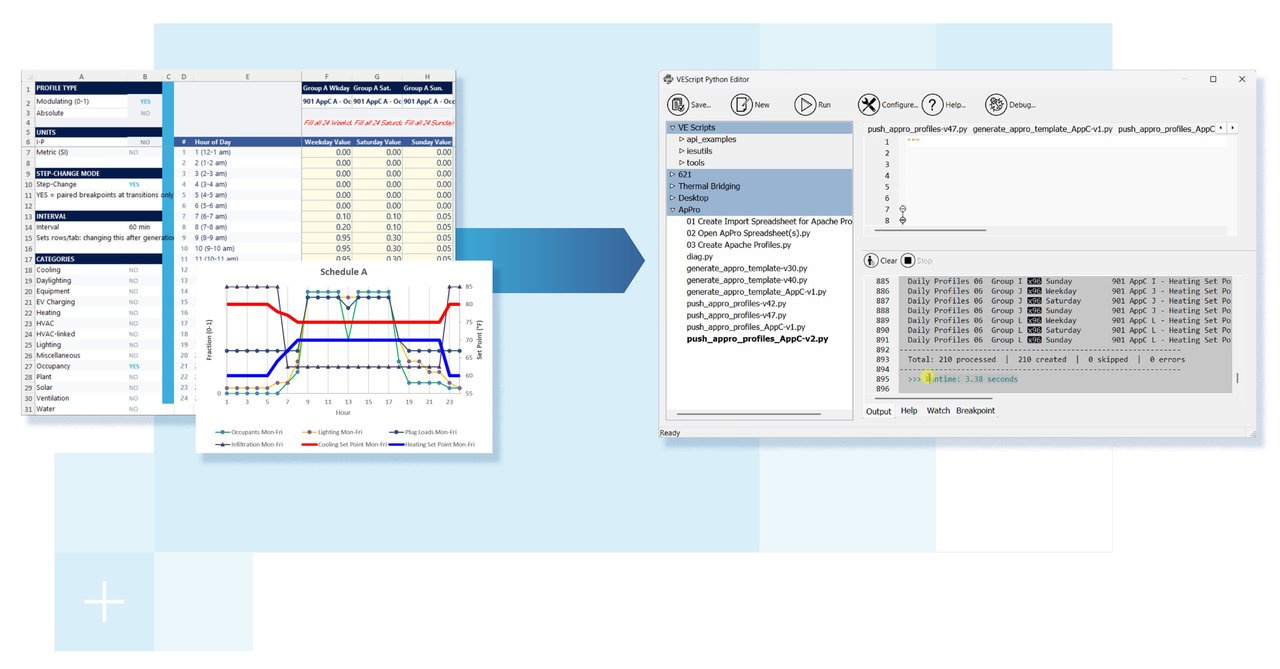Select push_appro_profiles-v47.py in the tree
Screen dimensions: 1280x669
point(736,316)
